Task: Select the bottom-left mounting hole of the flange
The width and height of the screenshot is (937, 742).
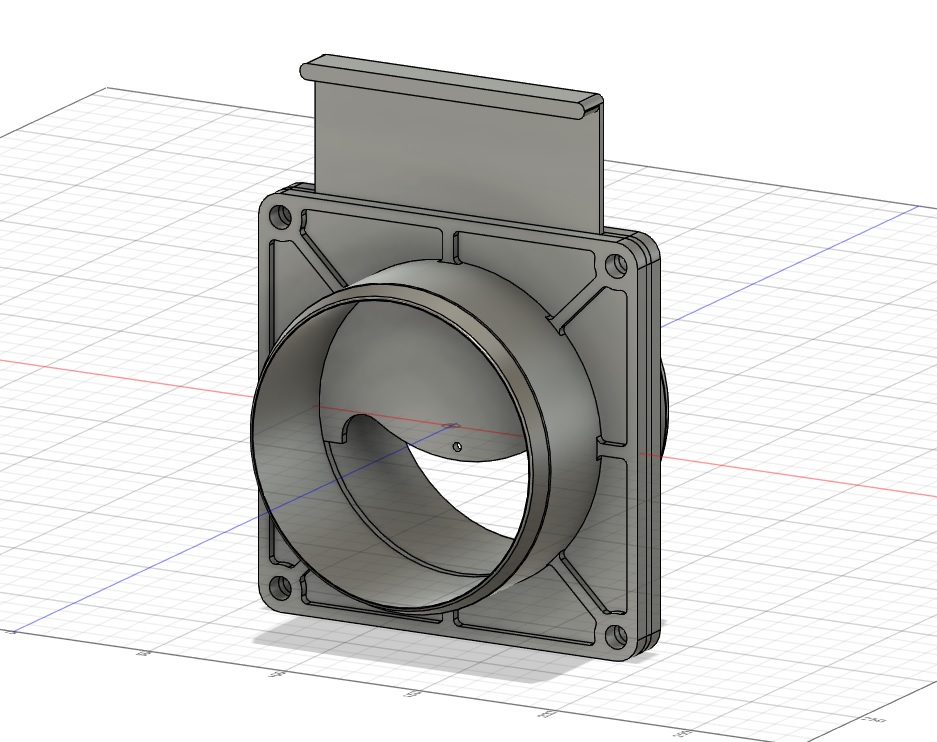Action: click(280, 588)
